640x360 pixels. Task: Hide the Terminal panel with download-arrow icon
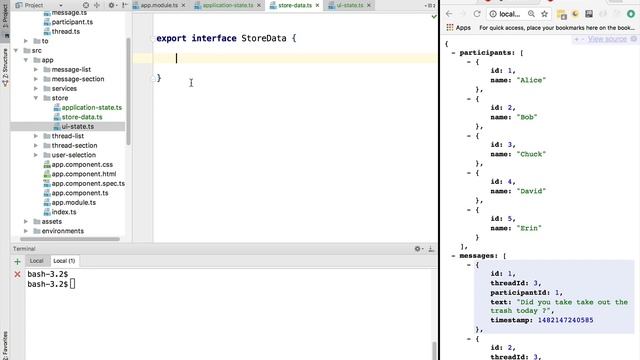tap(431, 249)
